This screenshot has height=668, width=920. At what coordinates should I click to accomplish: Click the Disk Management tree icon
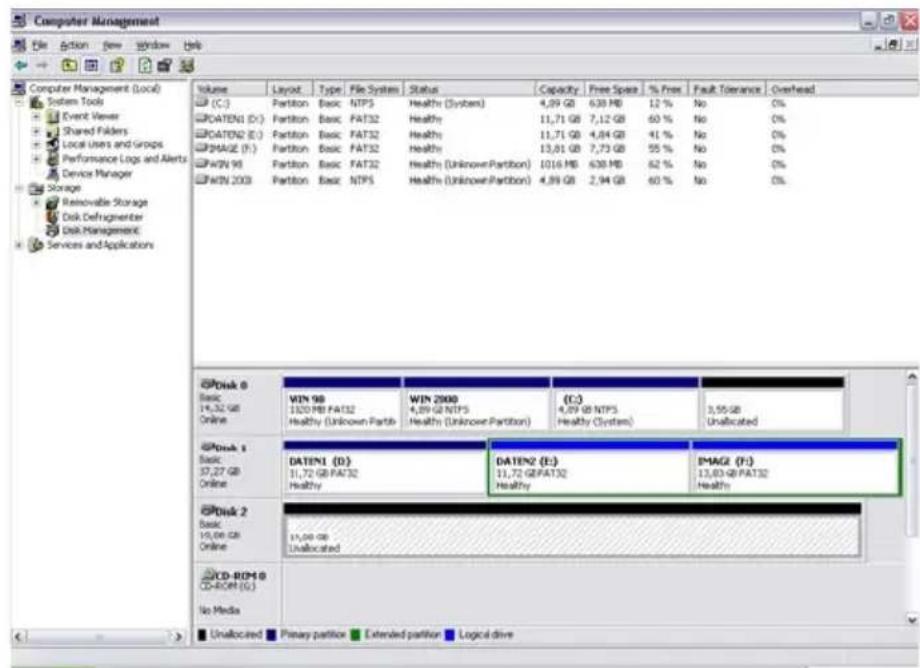pos(53,230)
